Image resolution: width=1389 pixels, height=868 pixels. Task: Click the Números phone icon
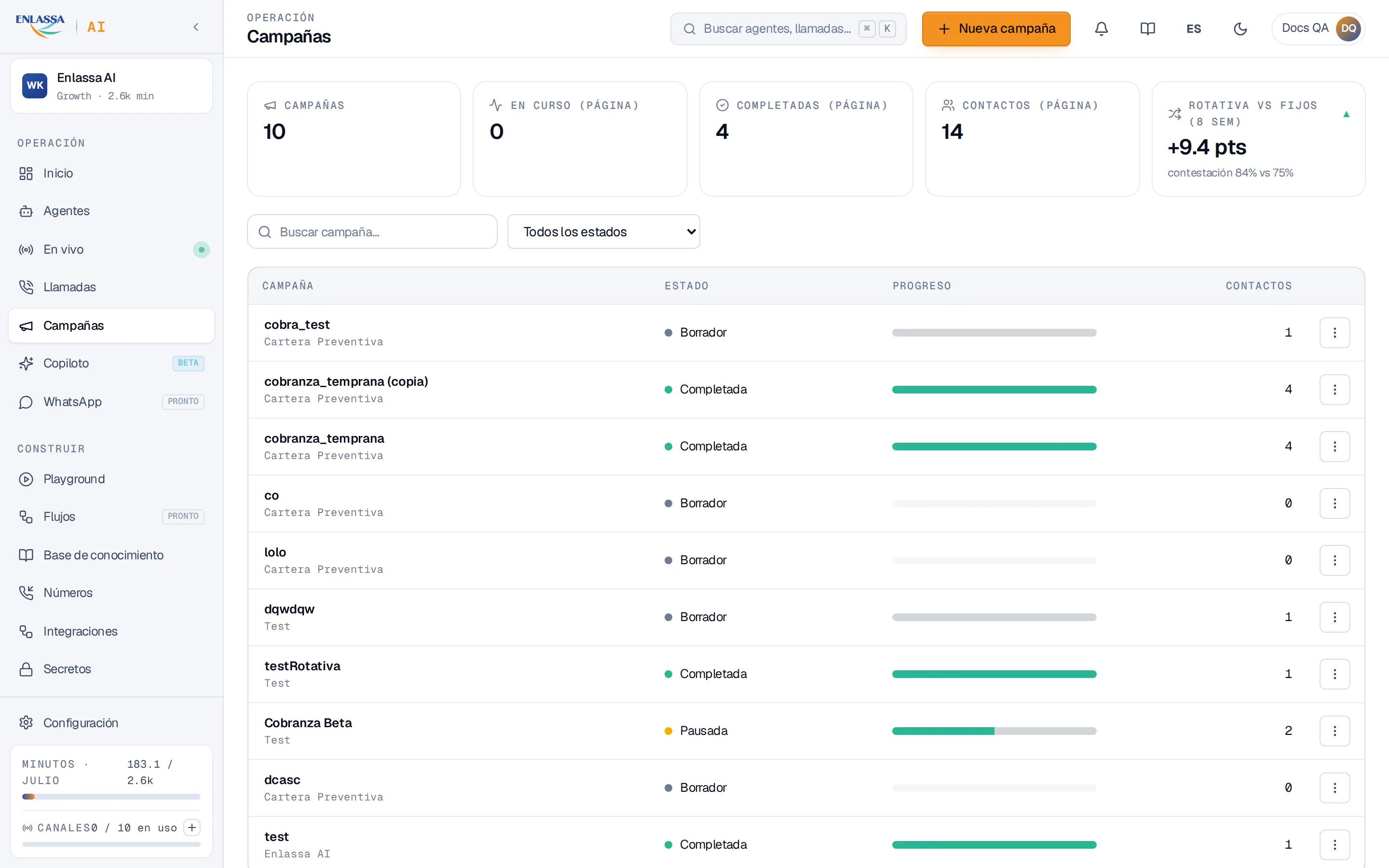coord(26,593)
